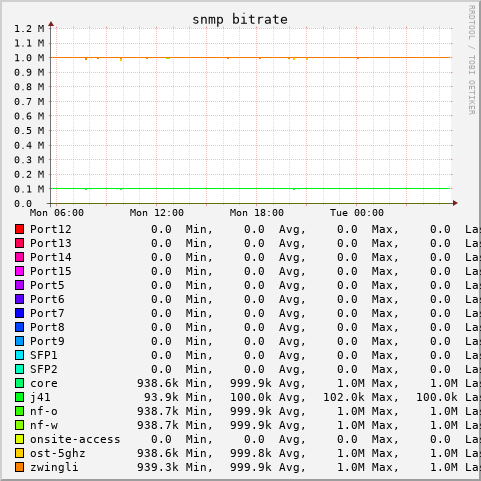Click the 'Mon 18:00' time axis label
This screenshot has width=481, height=481.
(x=257, y=213)
